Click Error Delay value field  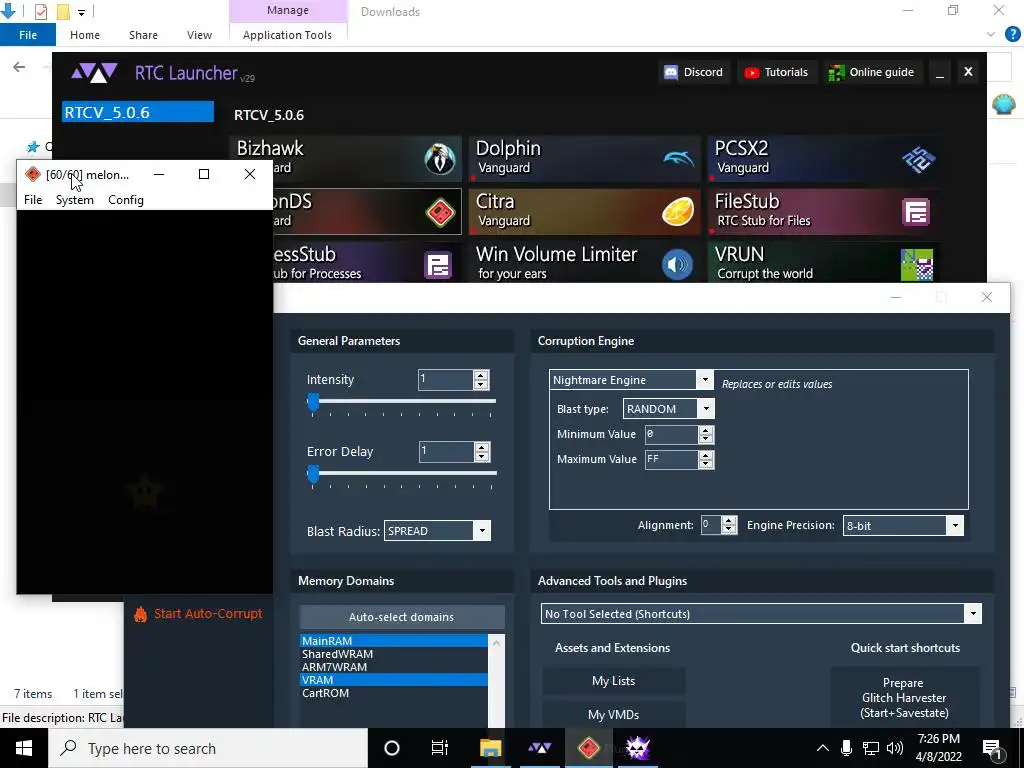click(446, 451)
